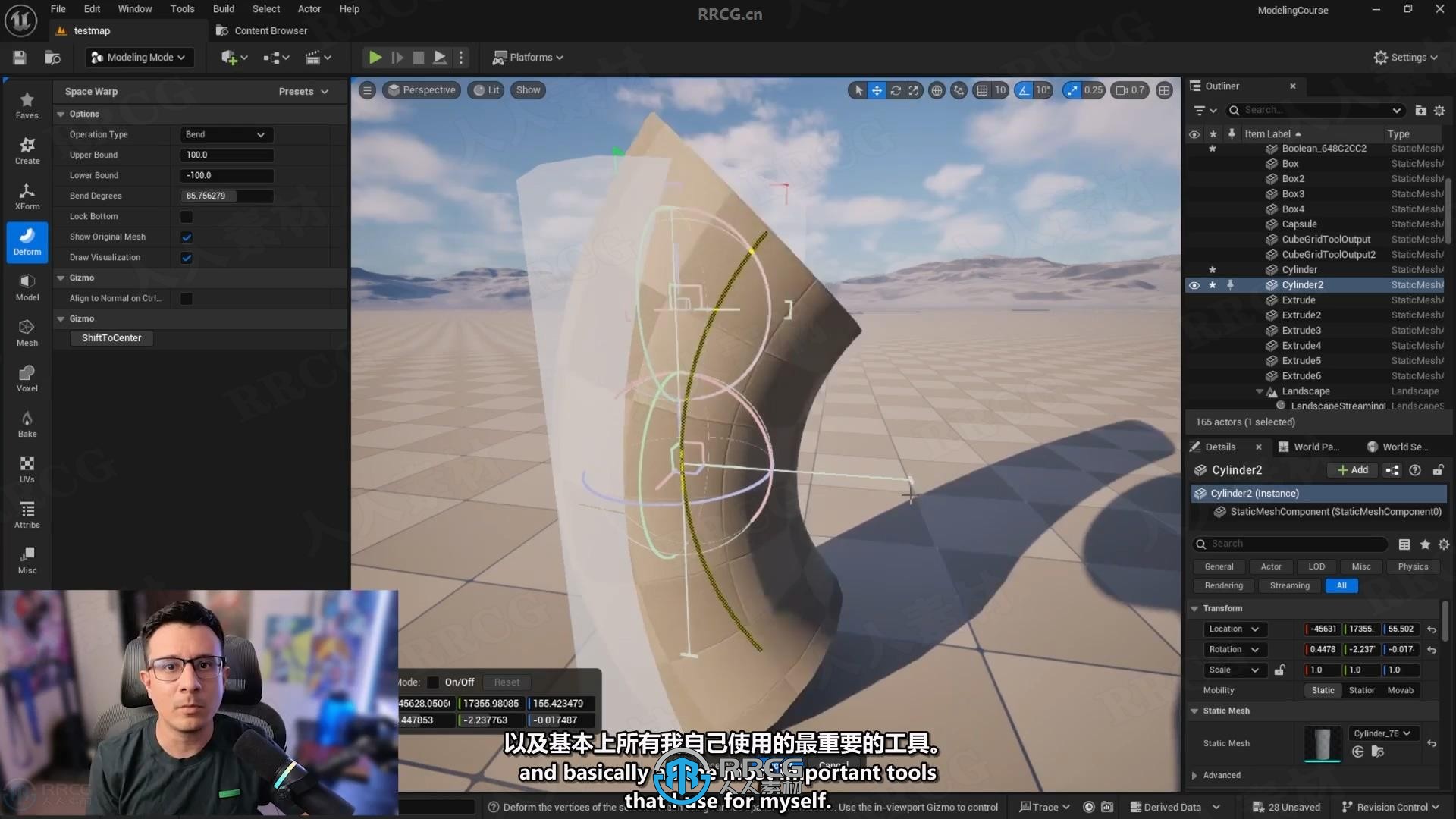Toggle grid snapping icon in viewport
1456x819 pixels.
(x=983, y=90)
